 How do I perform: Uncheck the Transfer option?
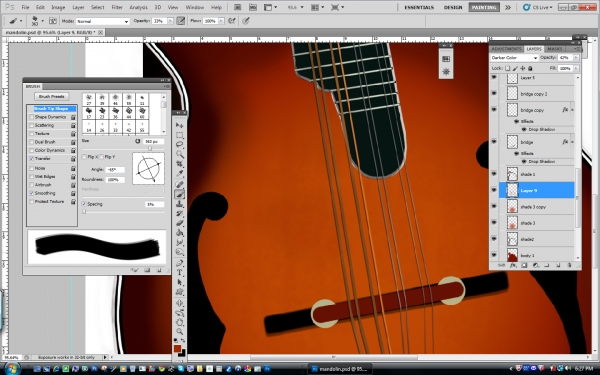pos(31,158)
